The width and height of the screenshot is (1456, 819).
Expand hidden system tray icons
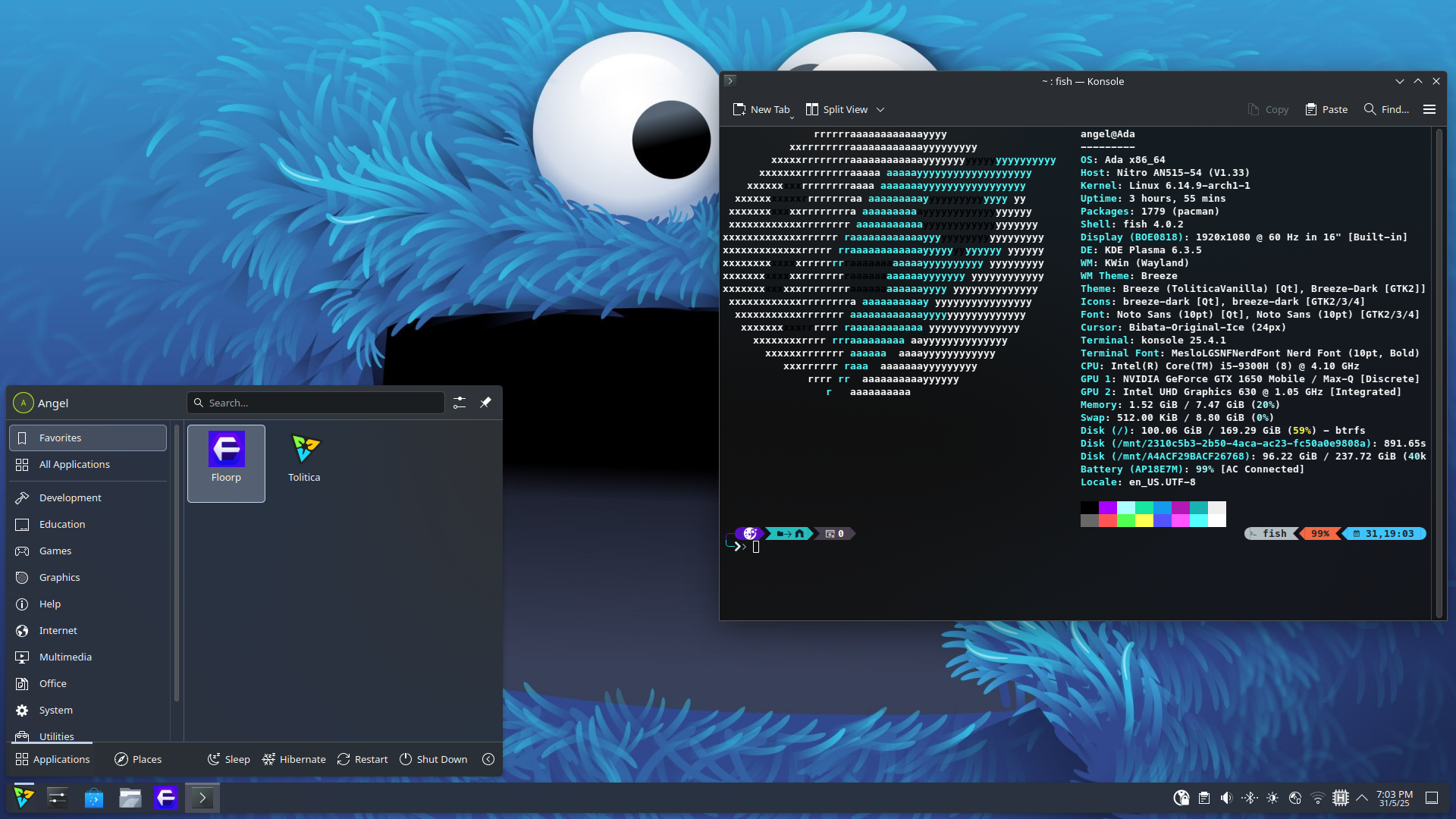click(1362, 798)
